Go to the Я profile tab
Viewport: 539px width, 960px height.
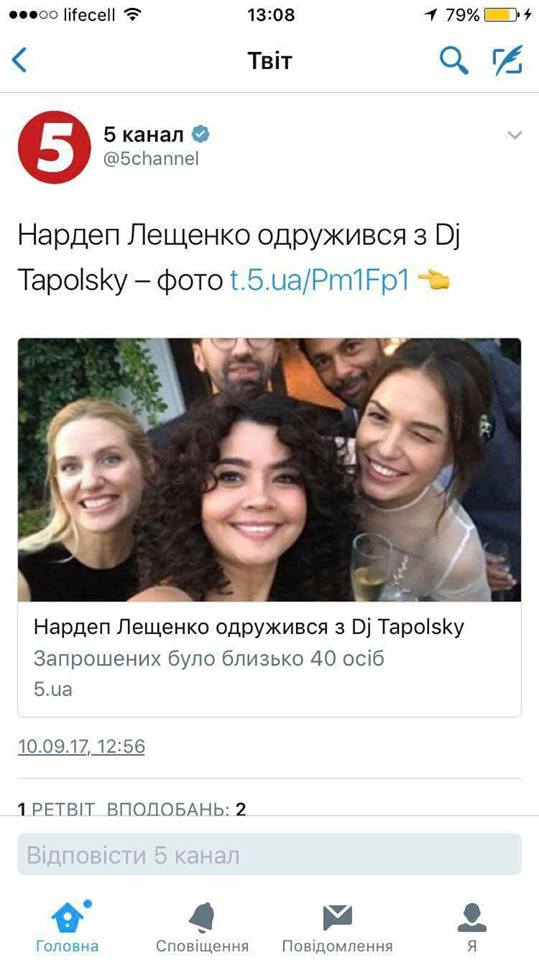472,926
